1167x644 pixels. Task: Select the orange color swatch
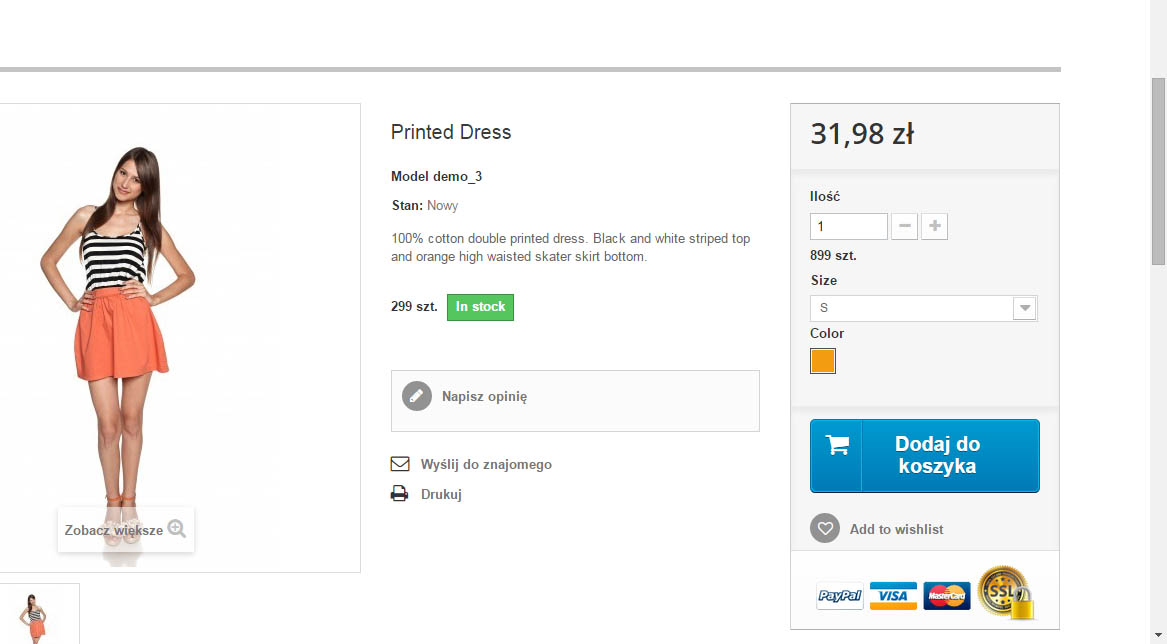[x=823, y=361]
